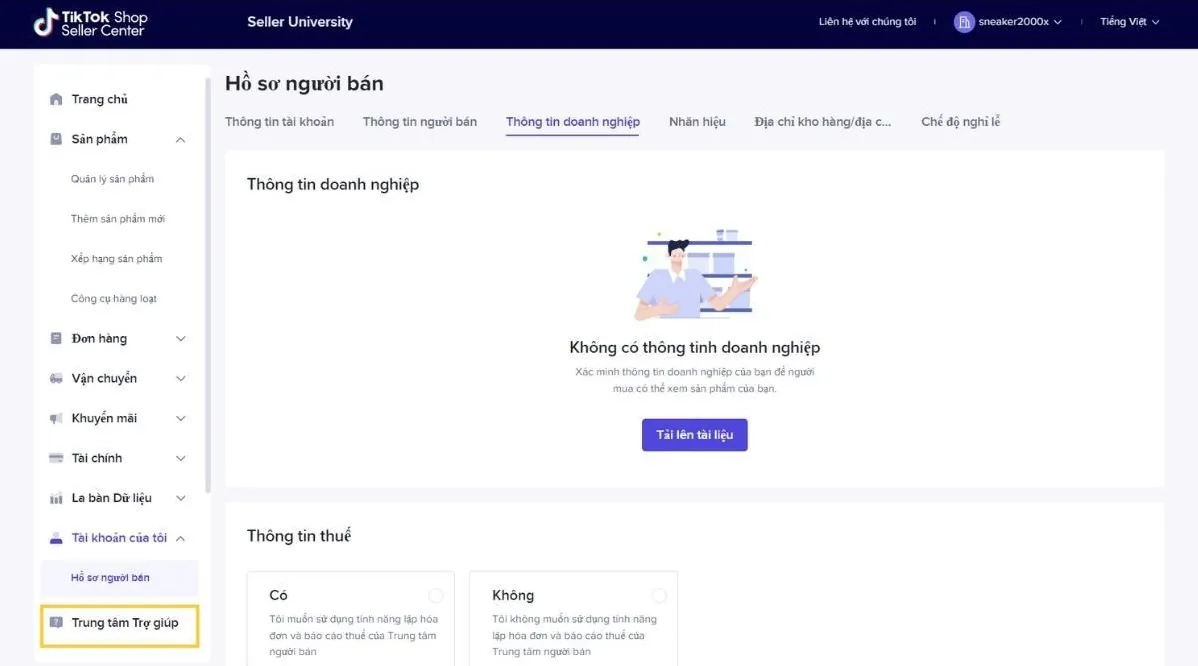Switch to the Thông tin tài khoản tab
Image resolution: width=1198 pixels, height=666 pixels.
coord(279,121)
